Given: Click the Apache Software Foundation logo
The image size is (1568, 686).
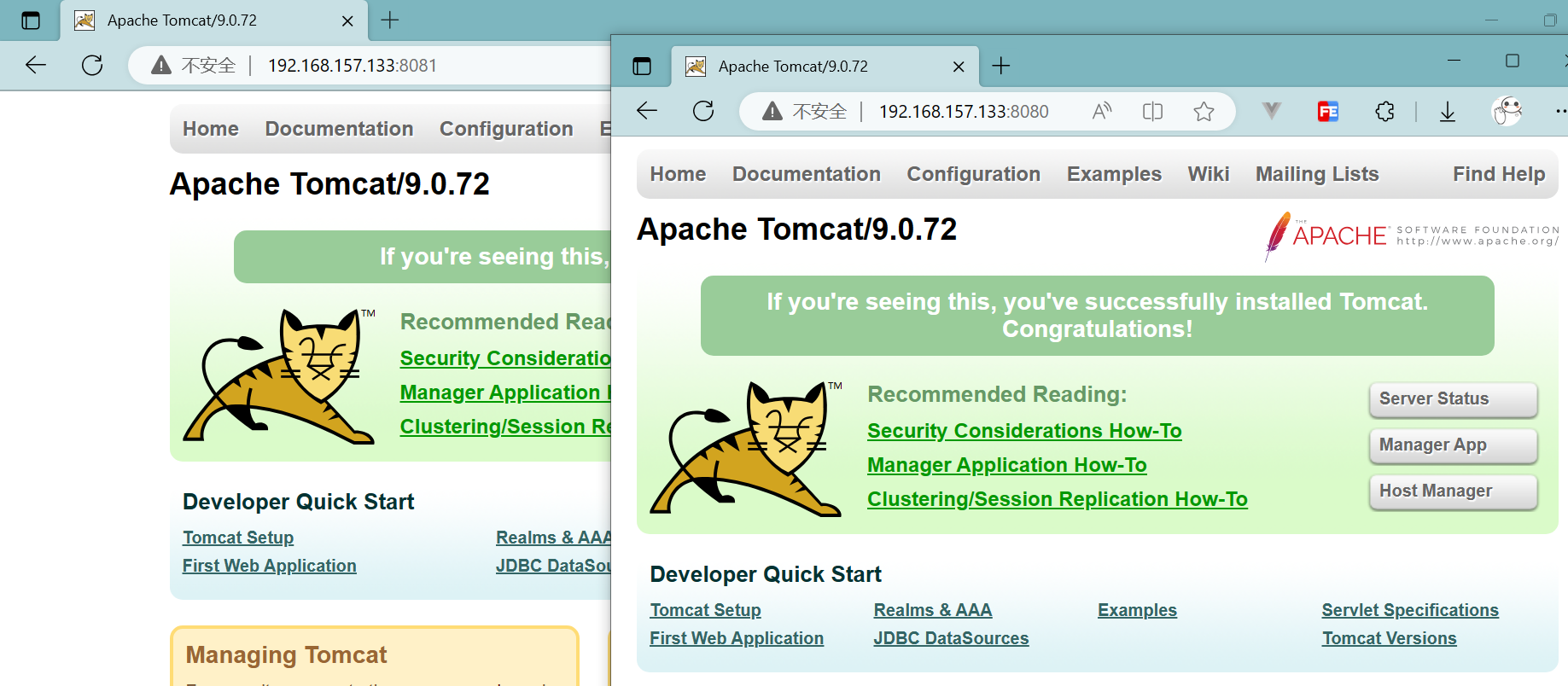Looking at the screenshot, I should tap(1412, 235).
